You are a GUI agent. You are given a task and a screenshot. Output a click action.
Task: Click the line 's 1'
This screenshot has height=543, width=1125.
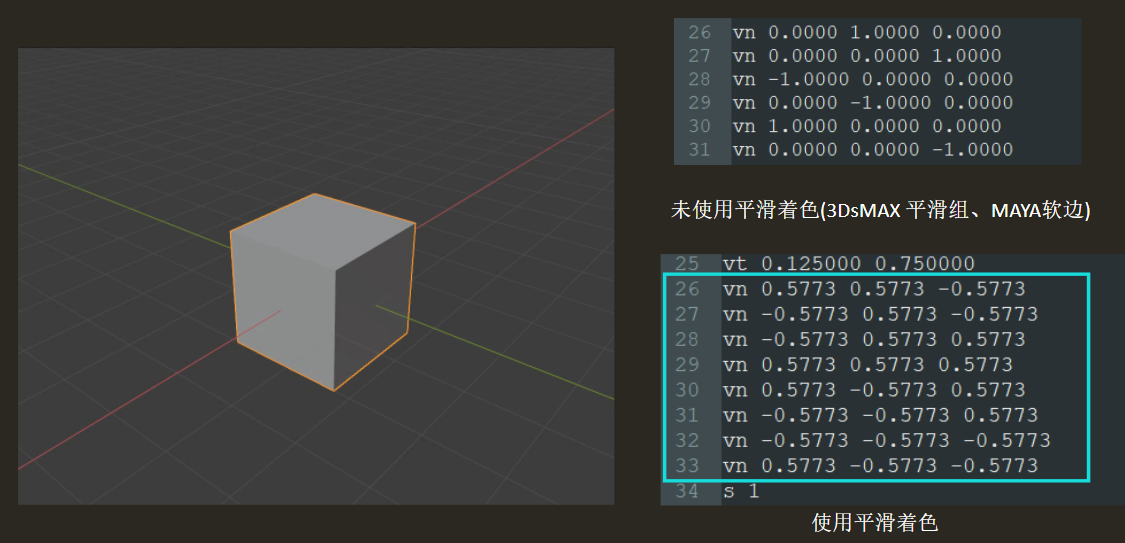pos(741,491)
